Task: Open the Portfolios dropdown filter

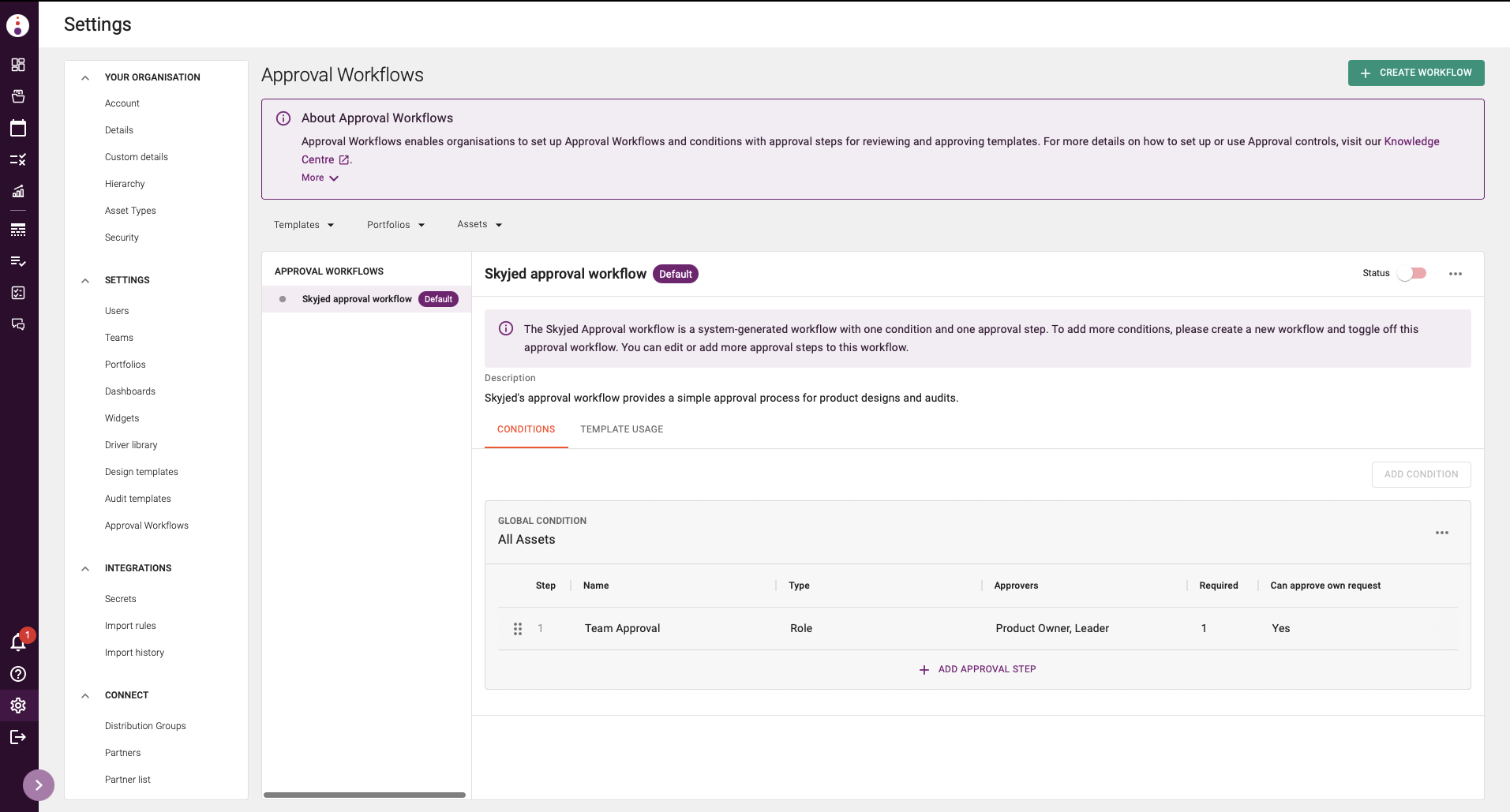Action: click(x=396, y=225)
